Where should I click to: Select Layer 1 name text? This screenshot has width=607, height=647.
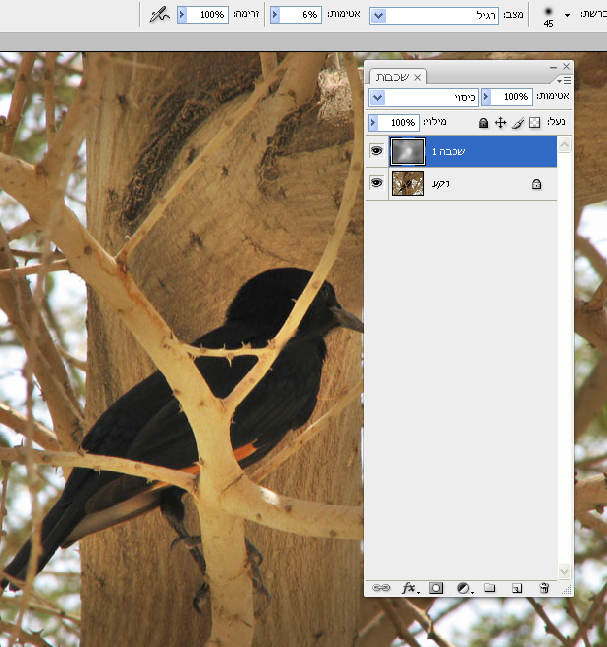(449, 151)
